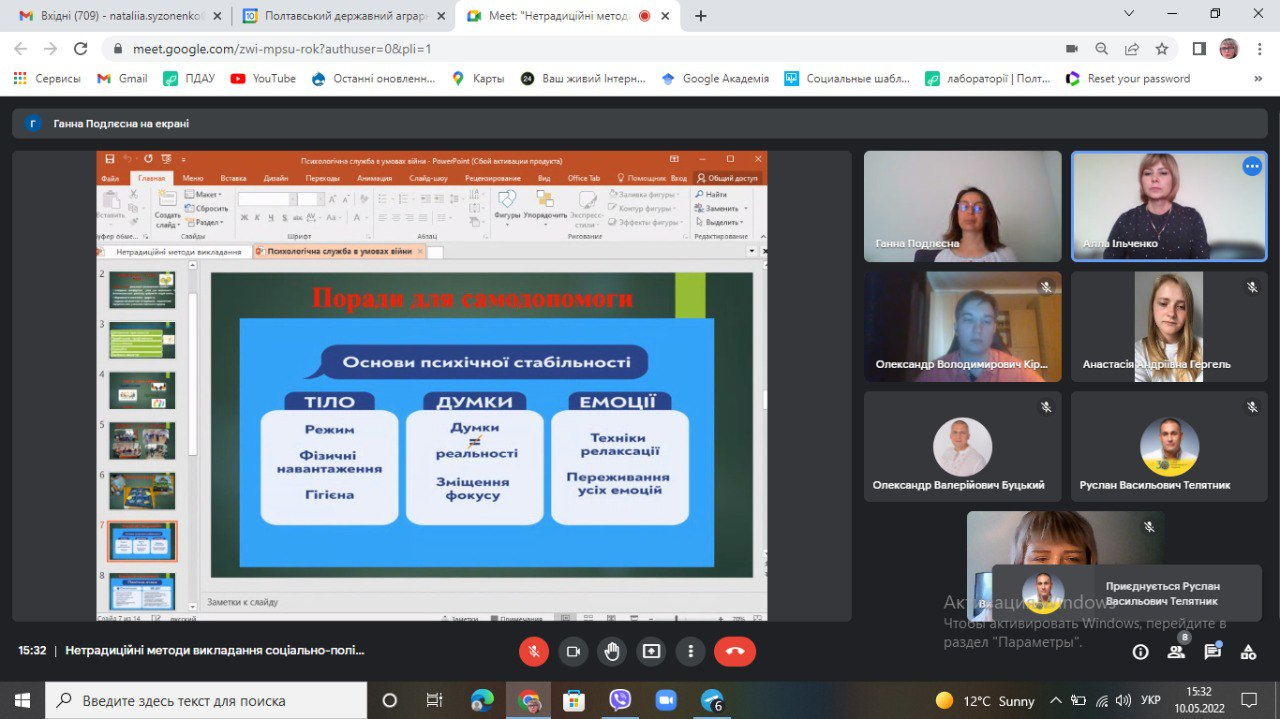
Task: Open the Сервисы apps bookmark
Action: [x=47, y=78]
